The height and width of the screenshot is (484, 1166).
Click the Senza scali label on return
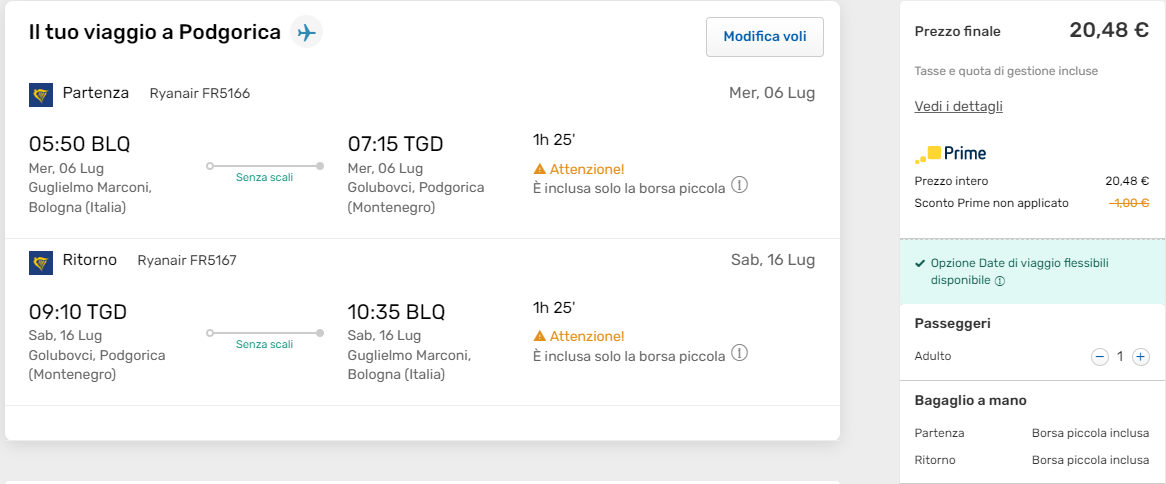point(264,344)
